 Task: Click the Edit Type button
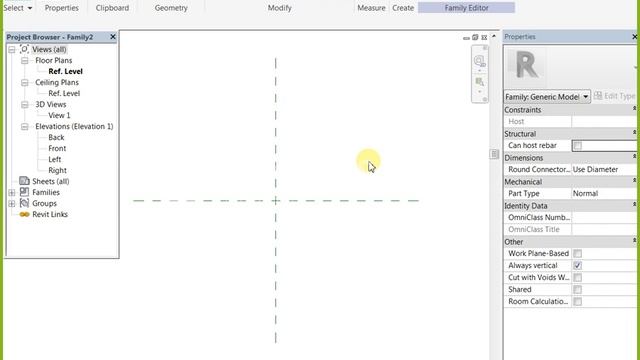(x=615, y=96)
